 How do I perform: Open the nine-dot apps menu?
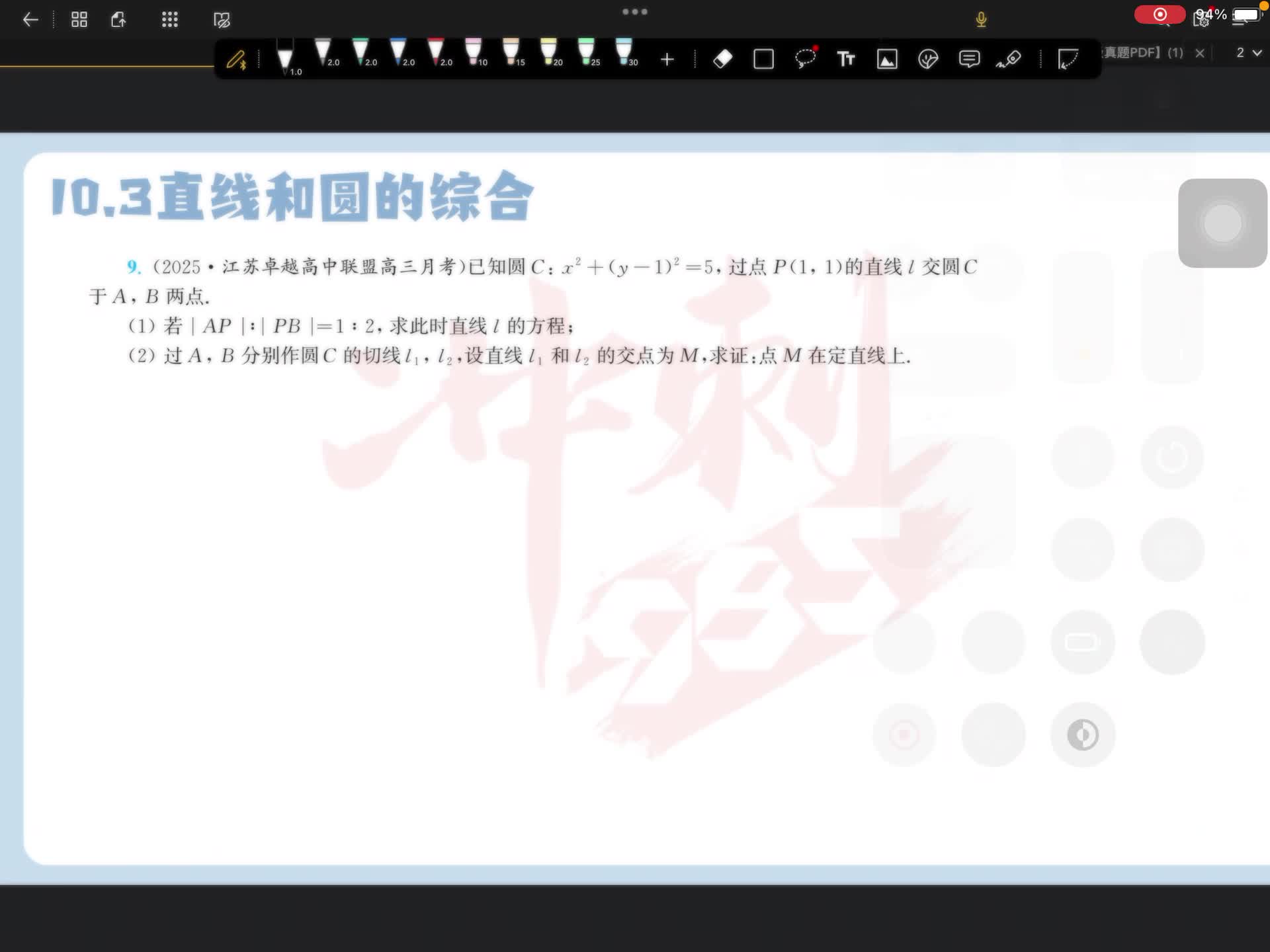pyautogui.click(x=170, y=20)
